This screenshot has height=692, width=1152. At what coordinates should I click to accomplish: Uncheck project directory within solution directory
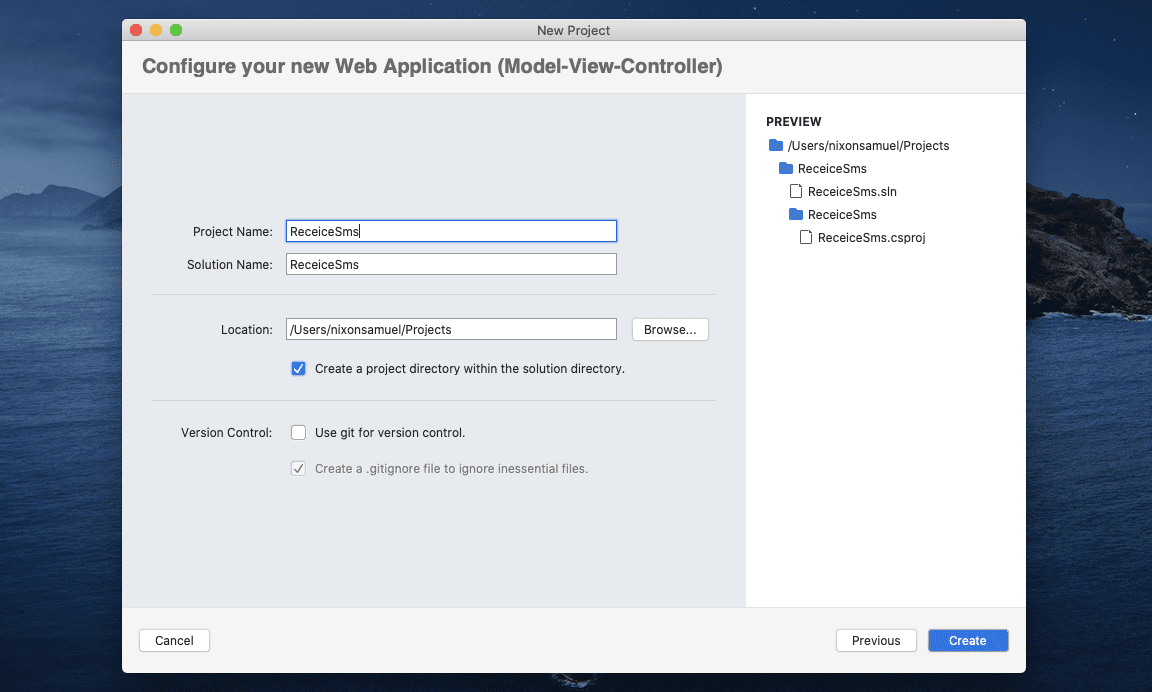point(298,368)
